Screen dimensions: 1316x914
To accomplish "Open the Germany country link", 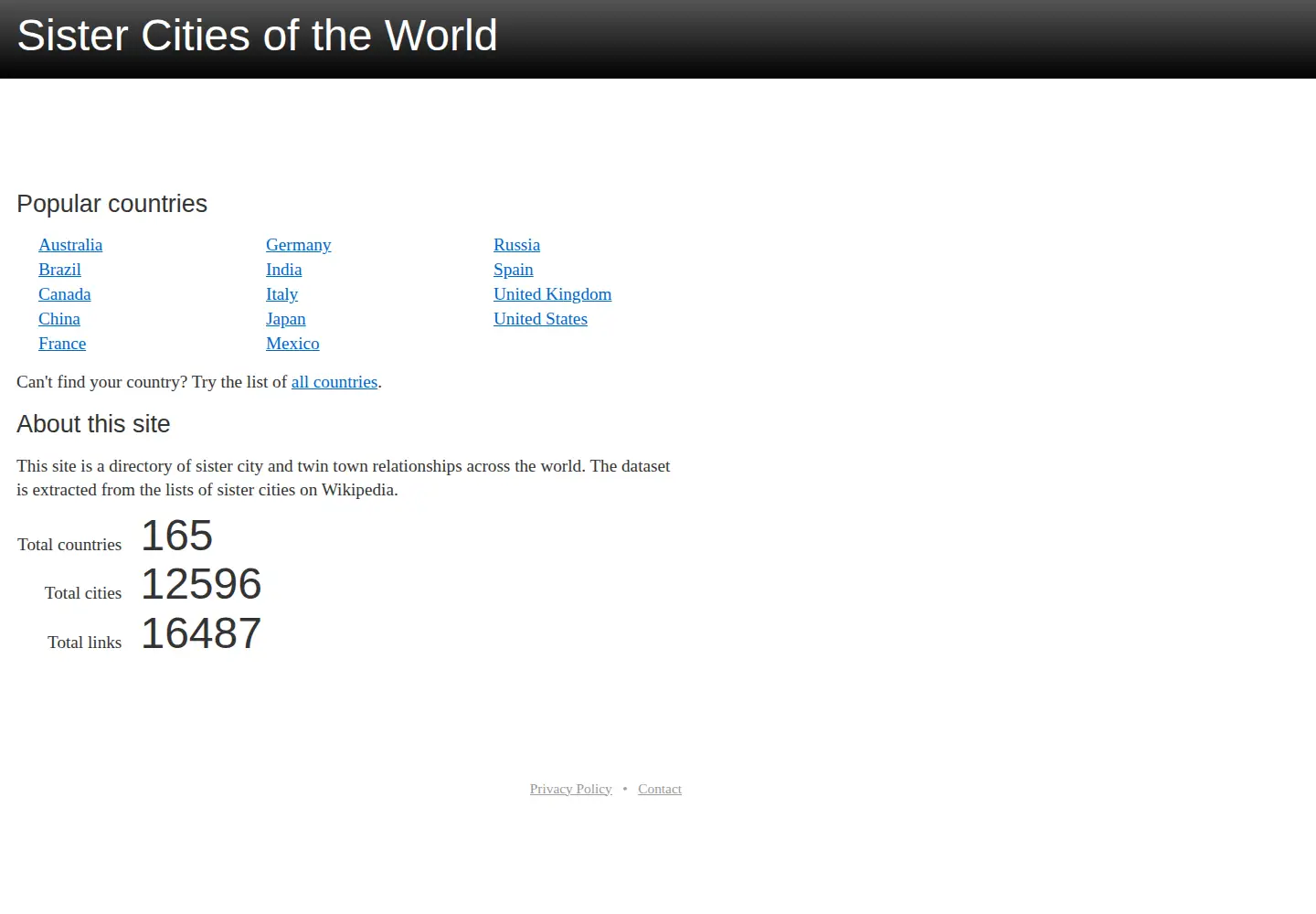I will point(298,245).
